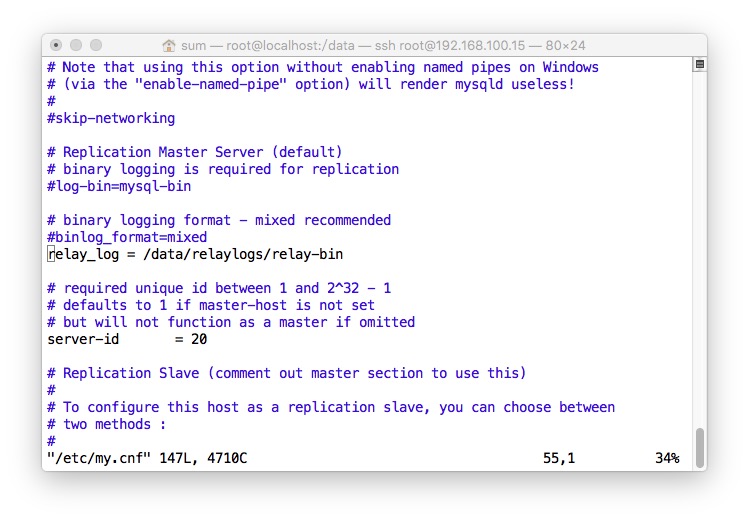
Task: Click the home folder icon in title bar
Action: (x=169, y=45)
